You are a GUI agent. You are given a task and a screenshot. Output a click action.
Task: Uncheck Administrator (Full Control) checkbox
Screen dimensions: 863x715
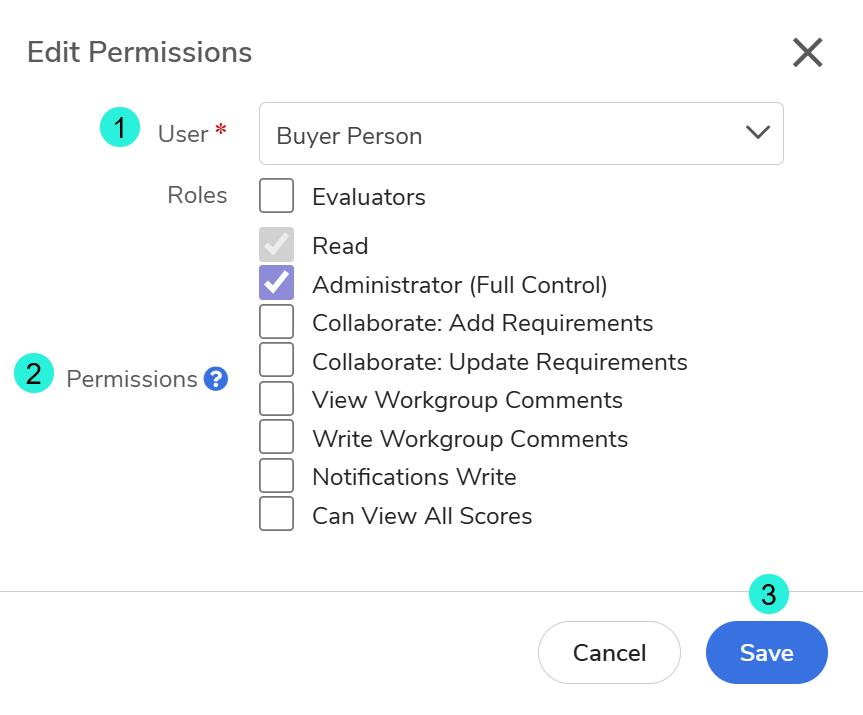pyautogui.click(x=276, y=283)
